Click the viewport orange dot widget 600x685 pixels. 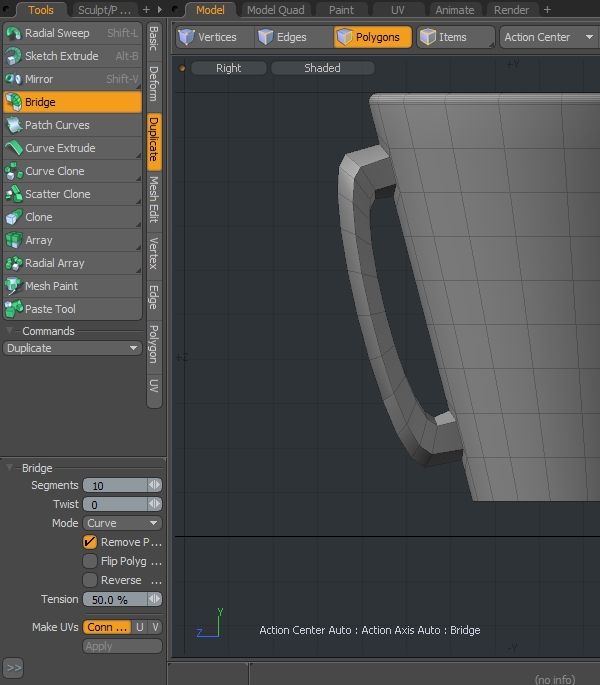pos(182,68)
